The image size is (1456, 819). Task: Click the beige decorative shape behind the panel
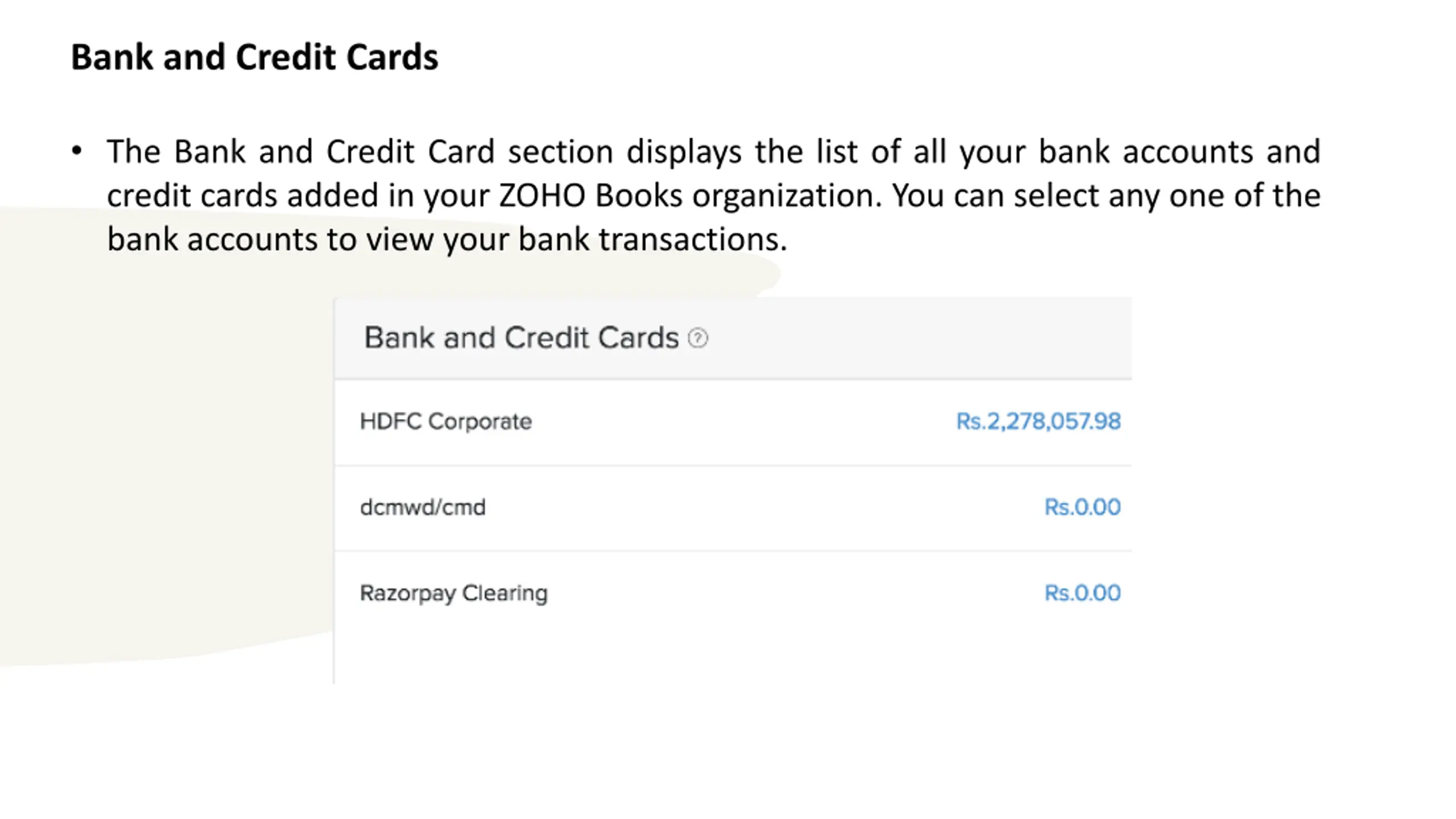[x=165, y=455]
